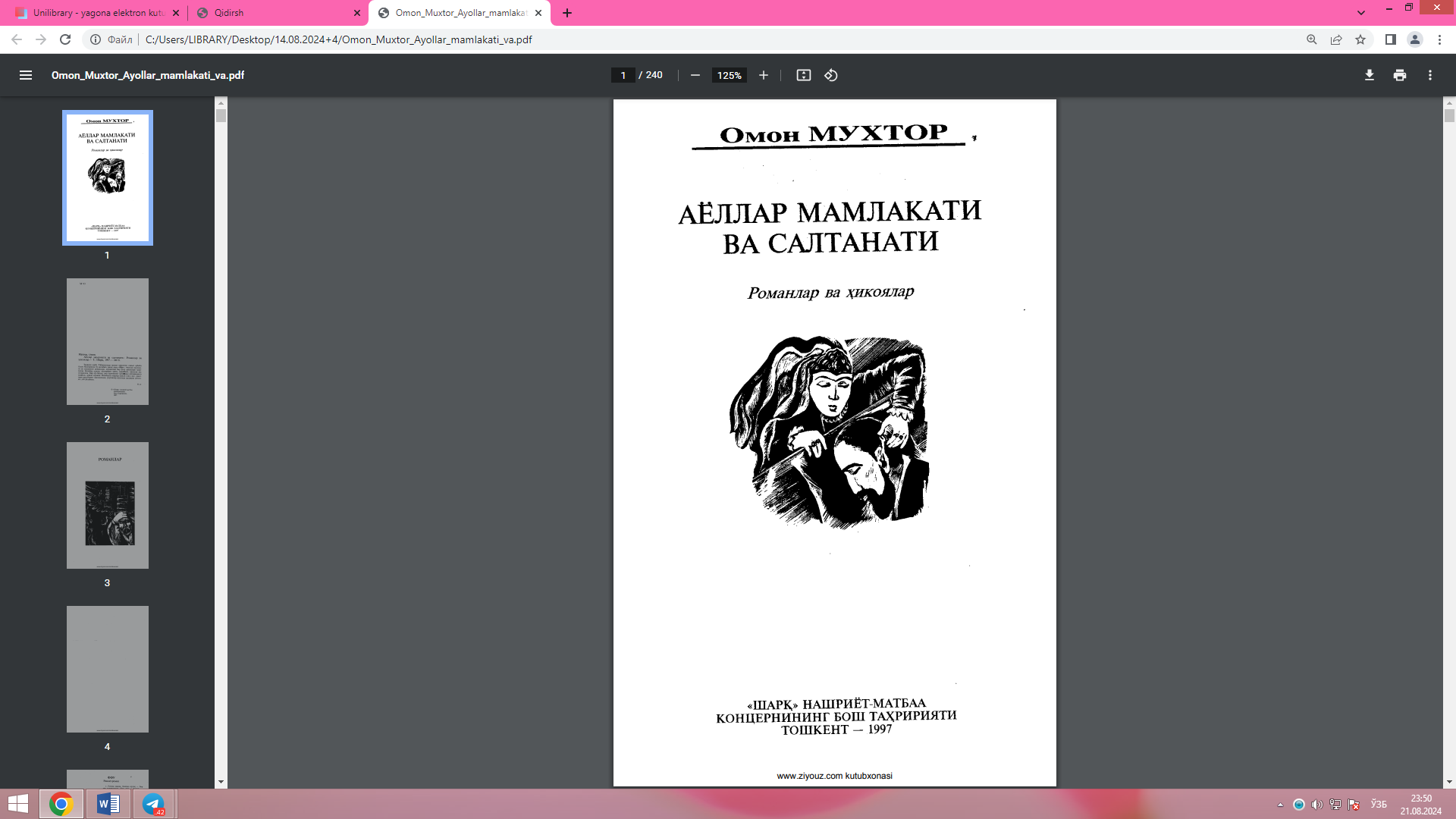
Task: Open the Windows Start menu
Action: tap(18, 804)
